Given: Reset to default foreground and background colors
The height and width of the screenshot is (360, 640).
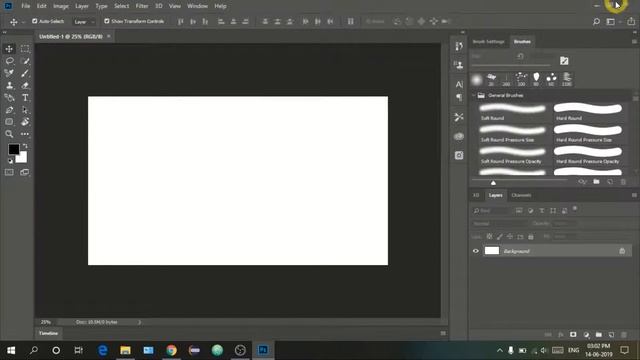Looking at the screenshot, I should coord(10,161).
